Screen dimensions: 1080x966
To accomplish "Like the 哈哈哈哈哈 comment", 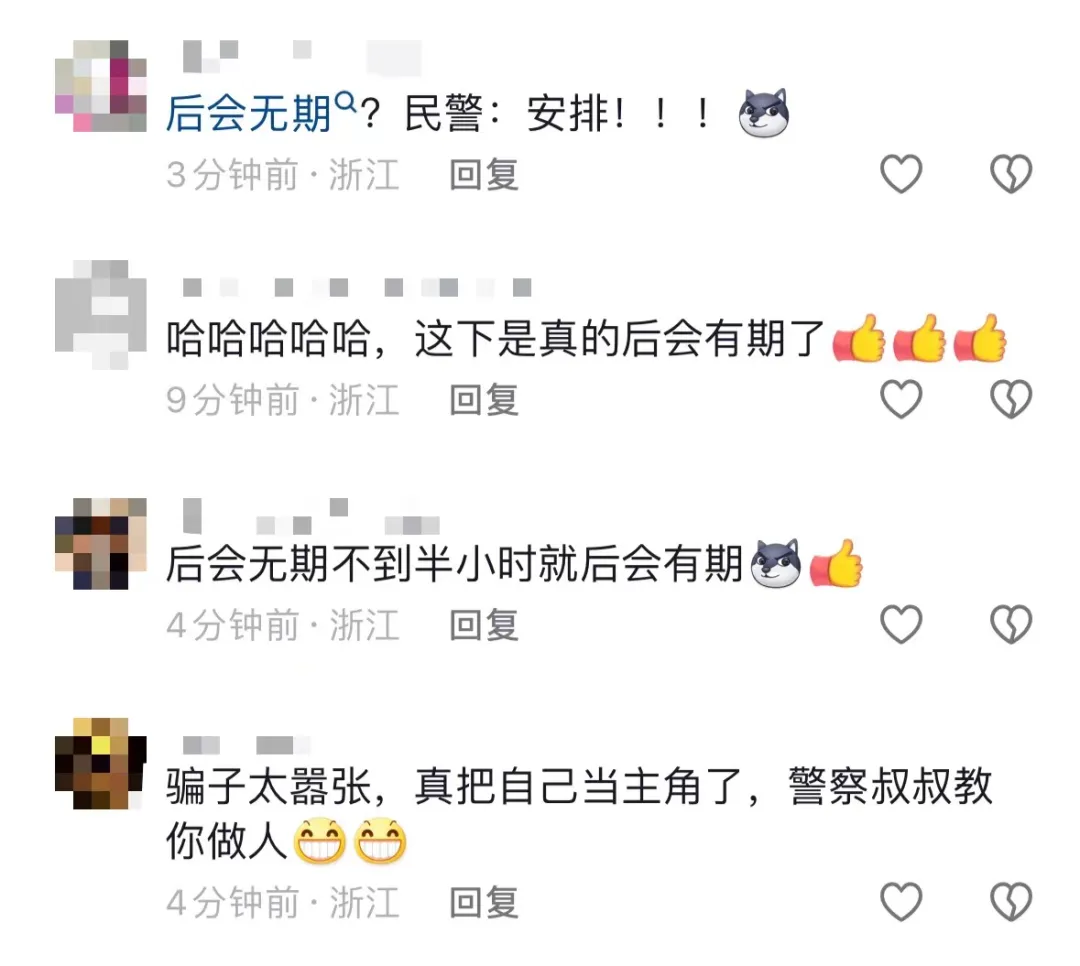I will (x=901, y=399).
